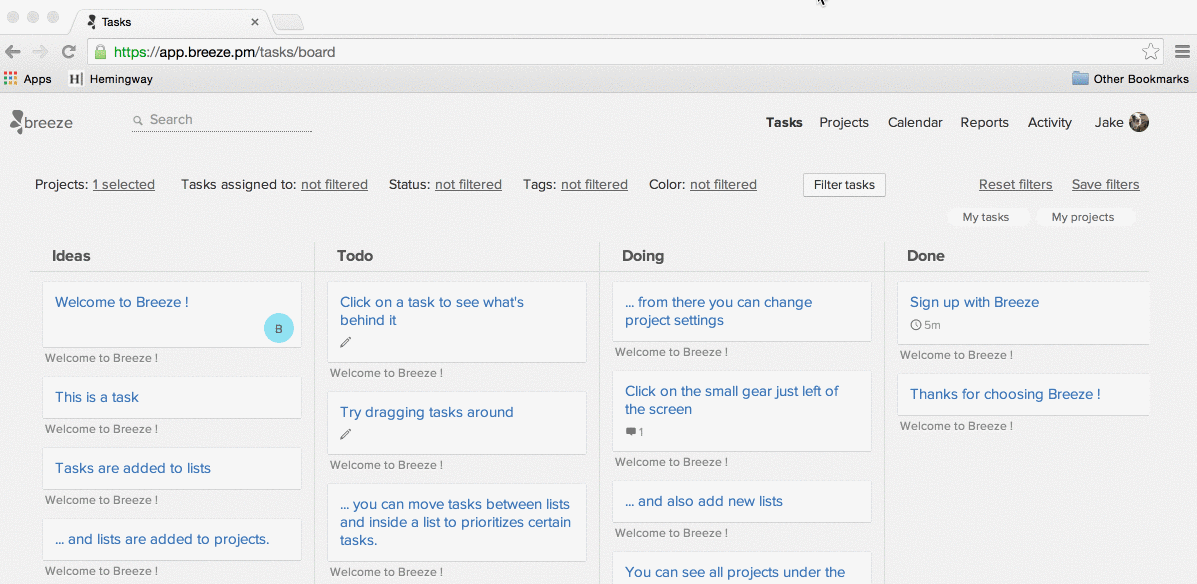Click Reset filters link
The height and width of the screenshot is (584, 1197).
(1015, 184)
